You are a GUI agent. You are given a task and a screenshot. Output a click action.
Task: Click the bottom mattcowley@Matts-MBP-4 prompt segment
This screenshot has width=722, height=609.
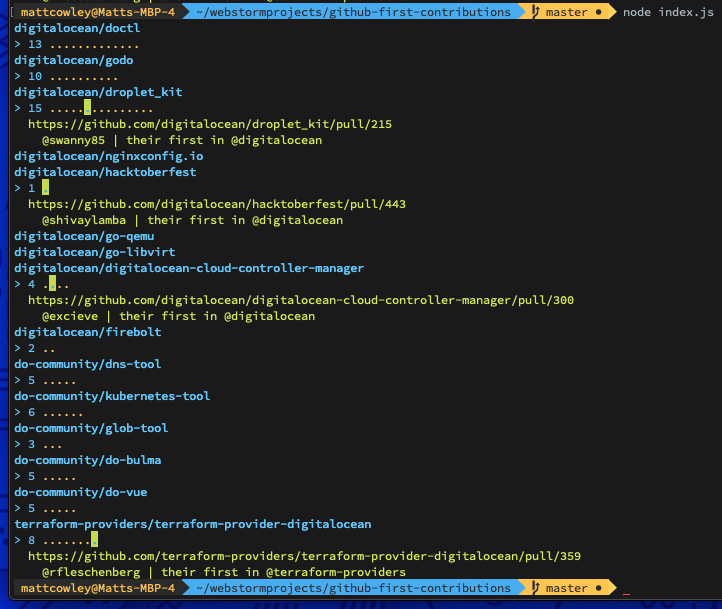coord(98,588)
